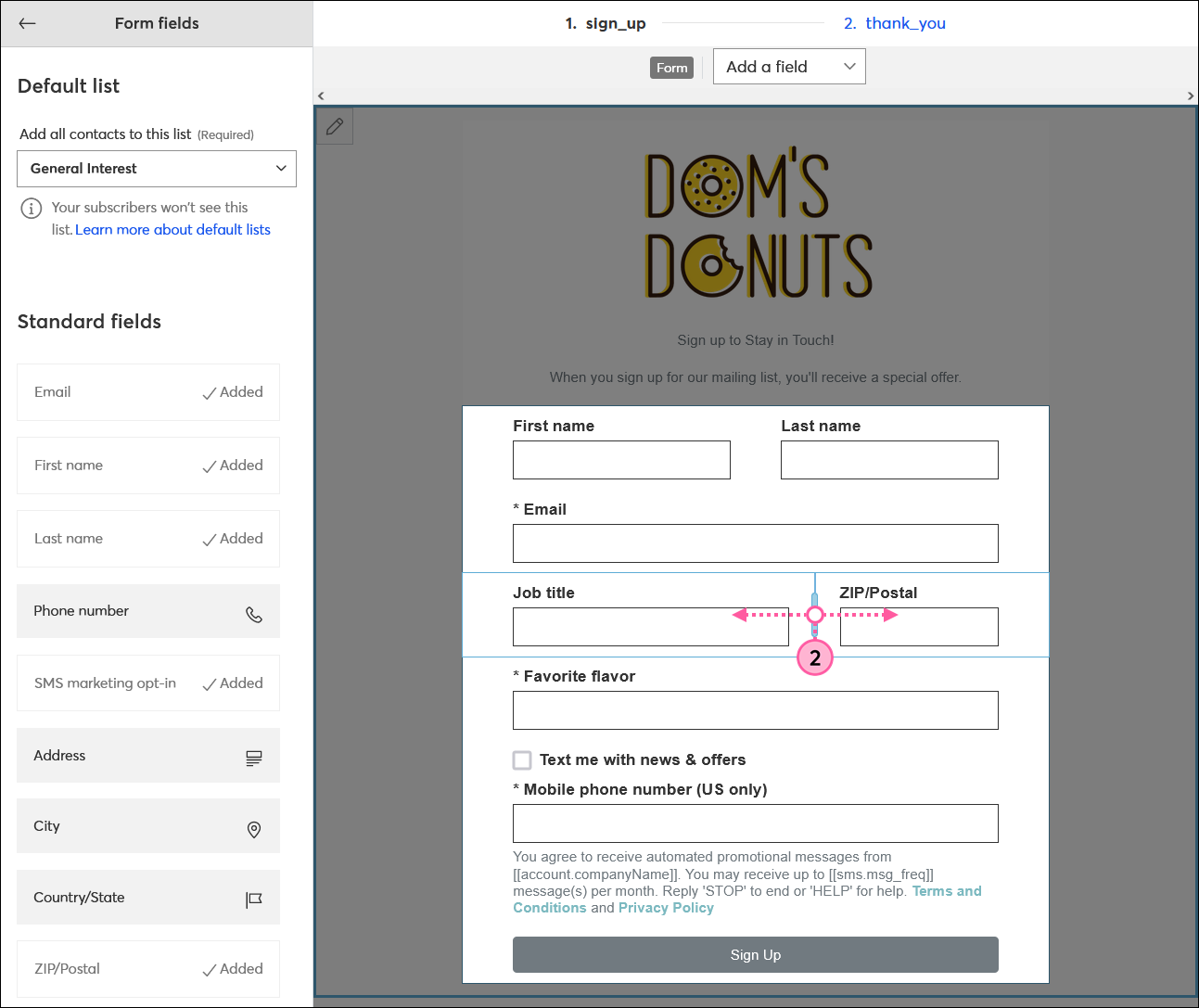The height and width of the screenshot is (1008, 1199).
Task: Select the added First name field row
Action: coord(148,466)
